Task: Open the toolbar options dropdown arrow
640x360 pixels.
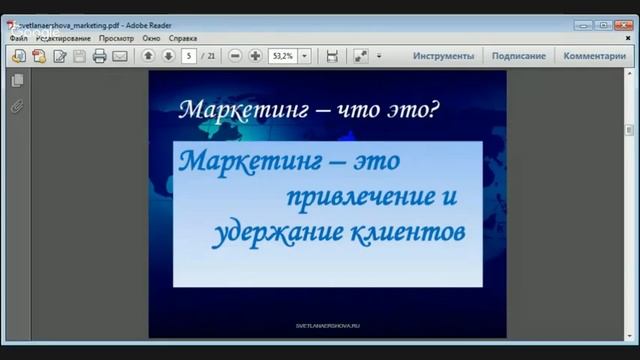Action: pyautogui.click(x=379, y=56)
